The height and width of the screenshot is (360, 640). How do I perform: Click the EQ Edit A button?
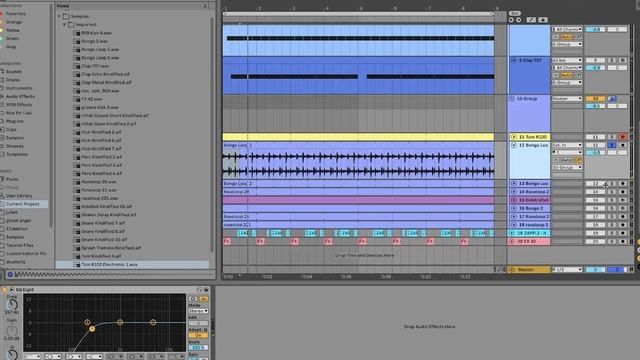[x=198, y=323]
